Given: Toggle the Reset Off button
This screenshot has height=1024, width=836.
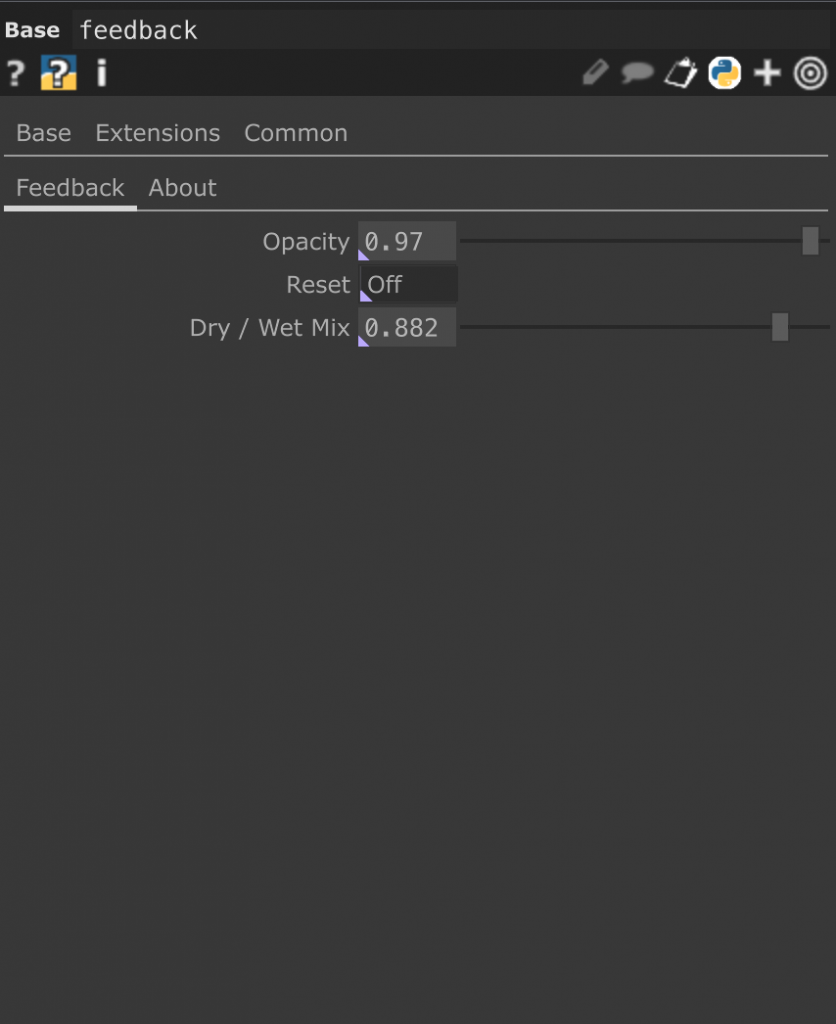Looking at the screenshot, I should pyautogui.click(x=408, y=284).
